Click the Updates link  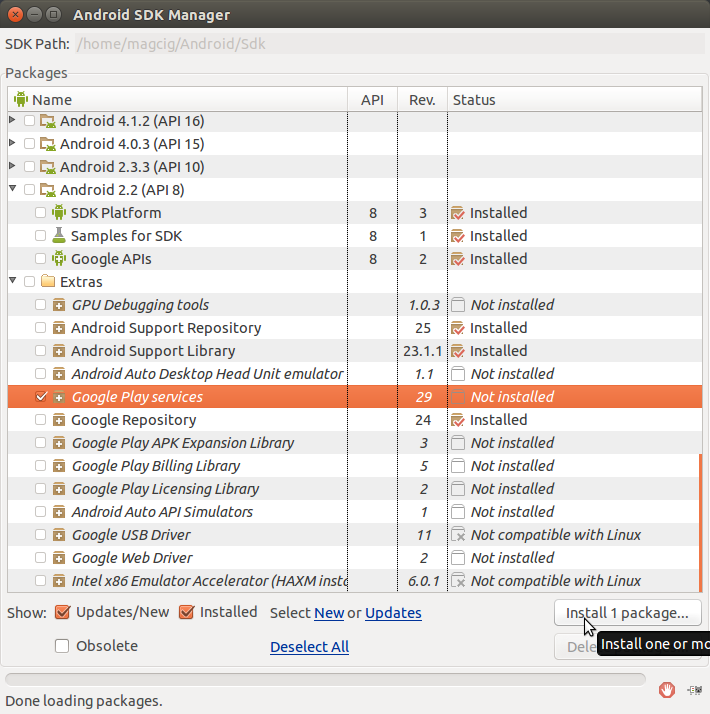[x=393, y=613]
